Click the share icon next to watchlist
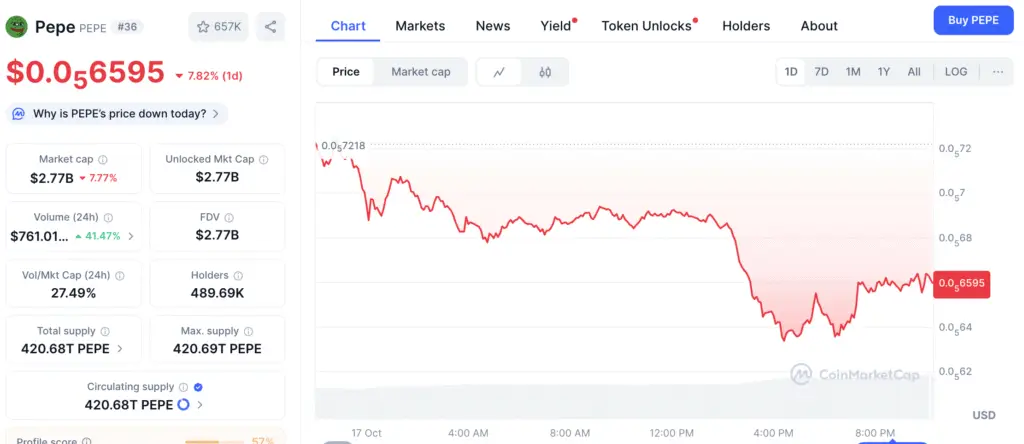The image size is (1024, 444). pyautogui.click(x=271, y=27)
